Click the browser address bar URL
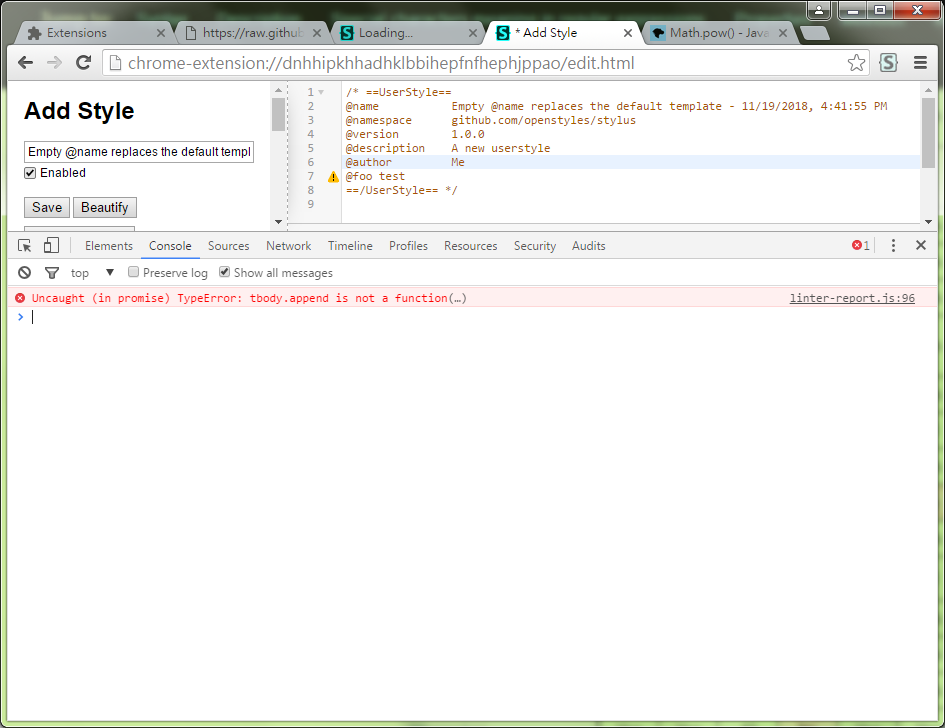945x728 pixels. [381, 63]
